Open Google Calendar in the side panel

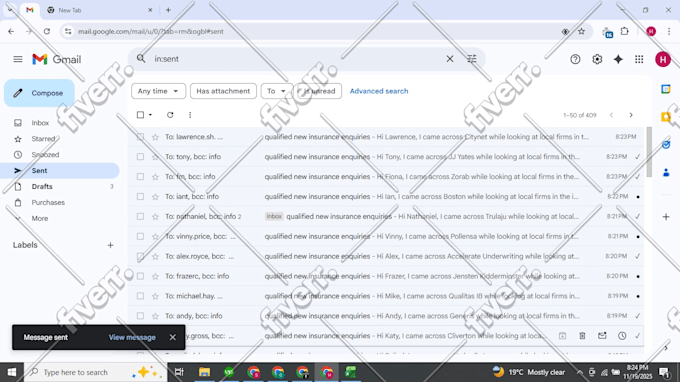(x=666, y=89)
